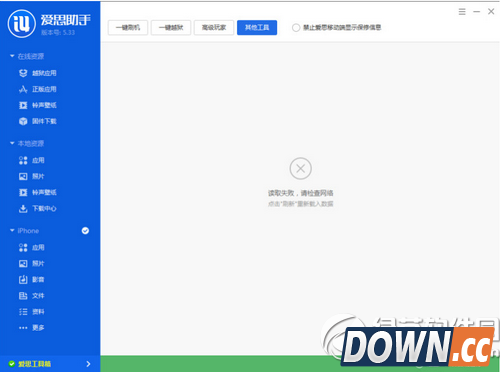Viewport: 500px width, 372px height.
Task: Show 更多 options under iPhone
Action: coord(32,328)
